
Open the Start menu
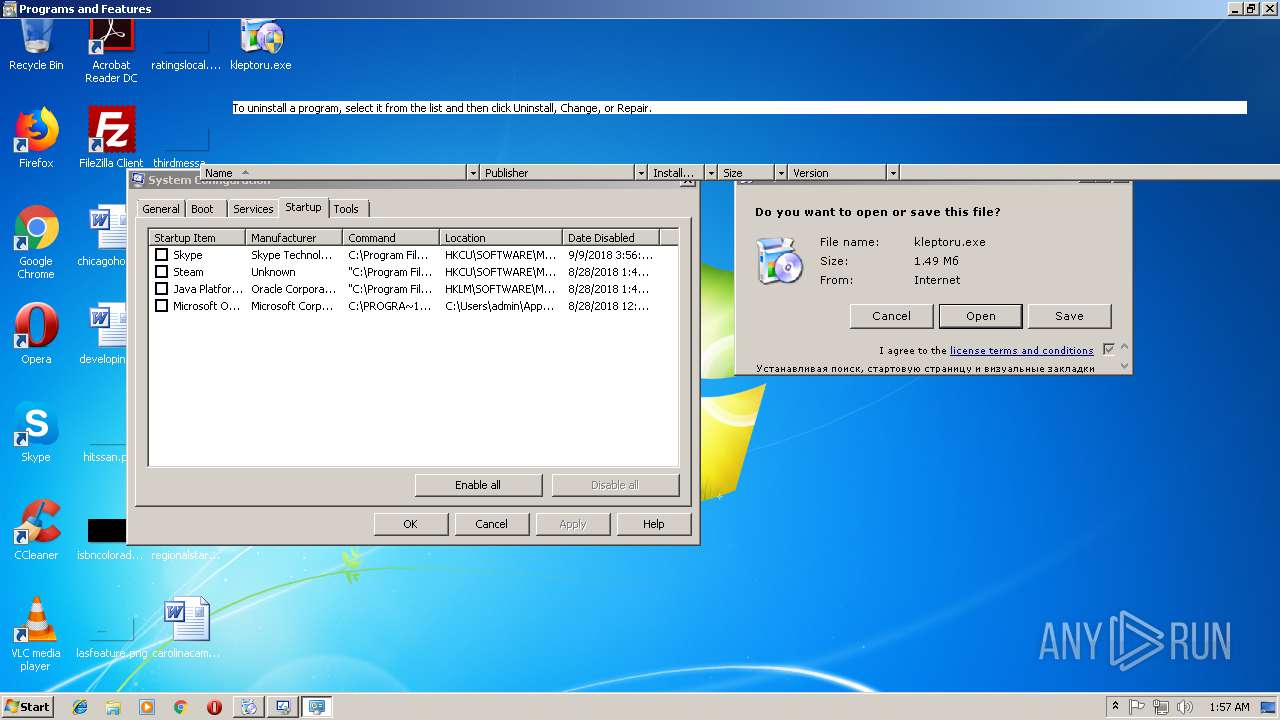[x=27, y=707]
